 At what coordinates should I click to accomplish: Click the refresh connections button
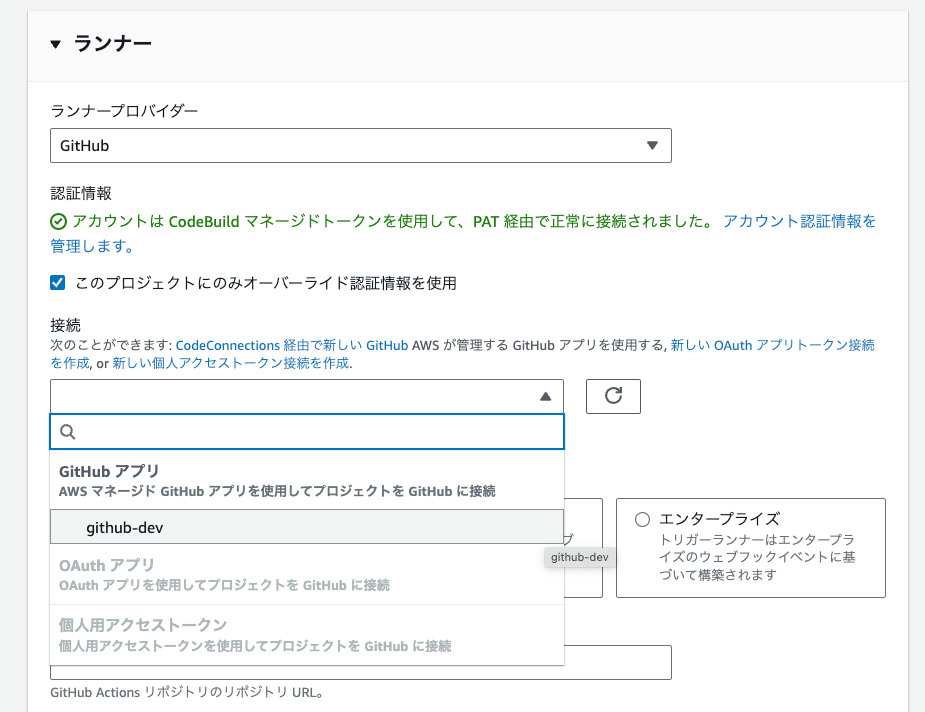pyautogui.click(x=613, y=396)
